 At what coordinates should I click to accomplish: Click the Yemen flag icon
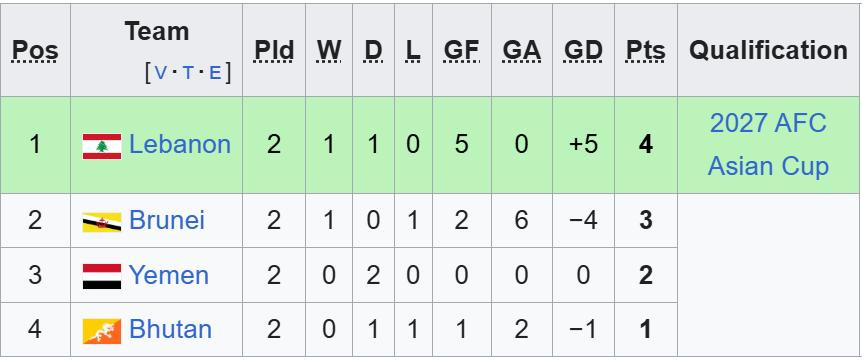click(102, 276)
